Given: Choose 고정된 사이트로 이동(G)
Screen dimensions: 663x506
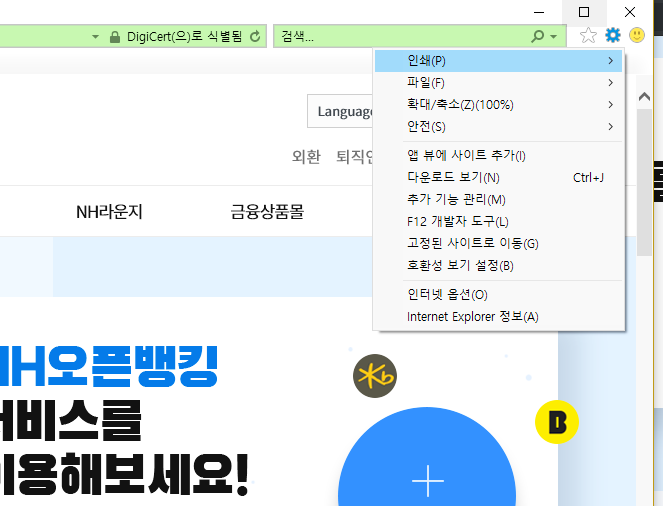Looking at the screenshot, I should coord(499,243).
